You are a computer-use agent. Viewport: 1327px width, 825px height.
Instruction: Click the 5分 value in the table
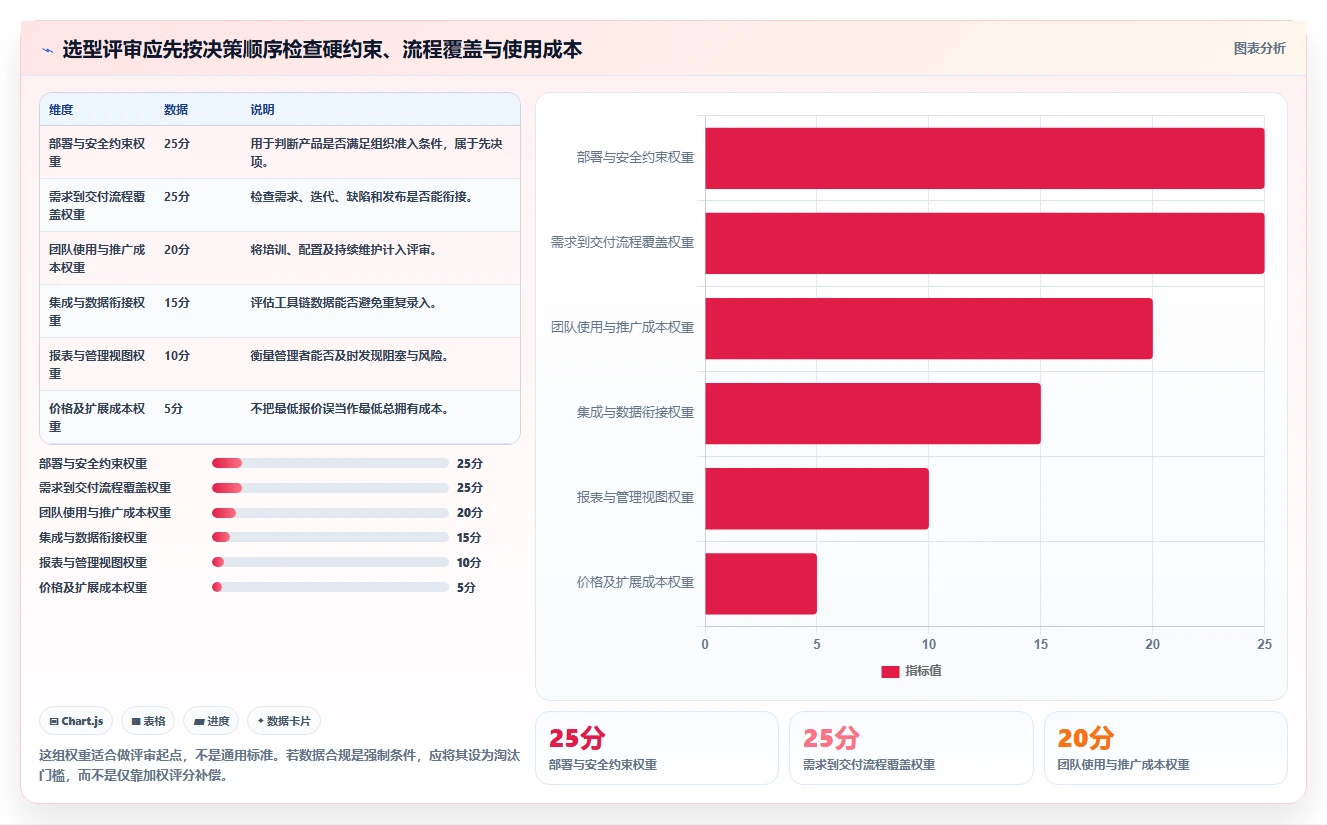click(174, 408)
